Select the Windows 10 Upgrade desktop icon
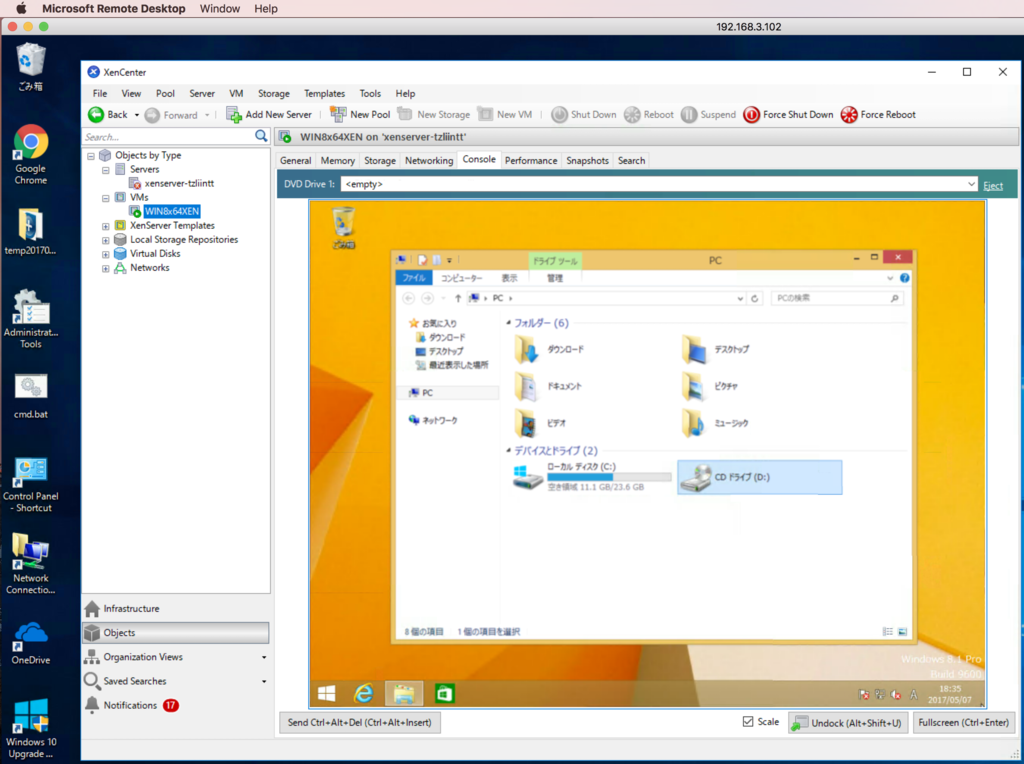Image resolution: width=1024 pixels, height=764 pixels. [31, 728]
